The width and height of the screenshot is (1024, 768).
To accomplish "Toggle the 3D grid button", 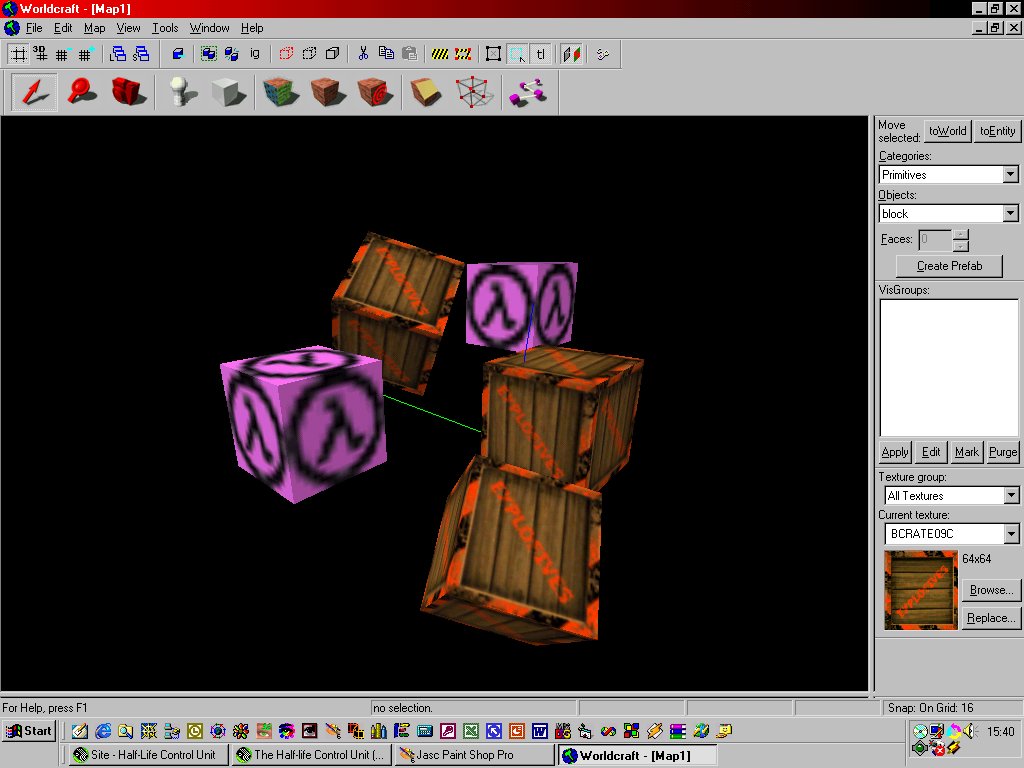I will tap(40, 54).
